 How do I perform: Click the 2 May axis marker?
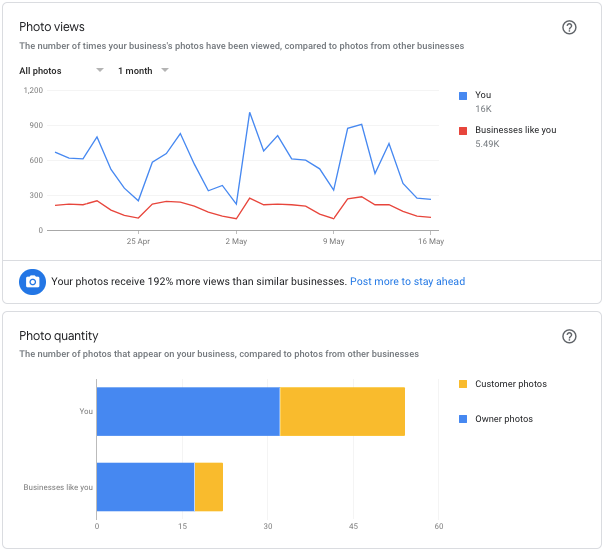pyautogui.click(x=236, y=241)
